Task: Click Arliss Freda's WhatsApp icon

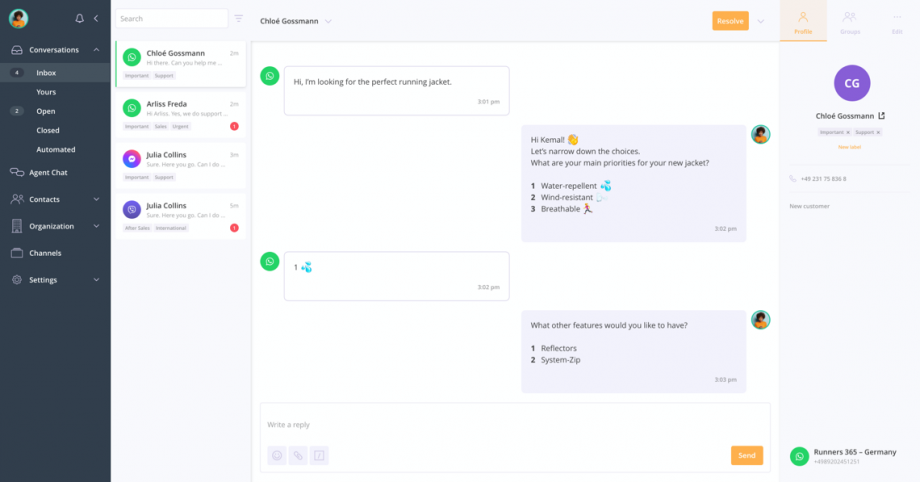Action: click(x=132, y=108)
